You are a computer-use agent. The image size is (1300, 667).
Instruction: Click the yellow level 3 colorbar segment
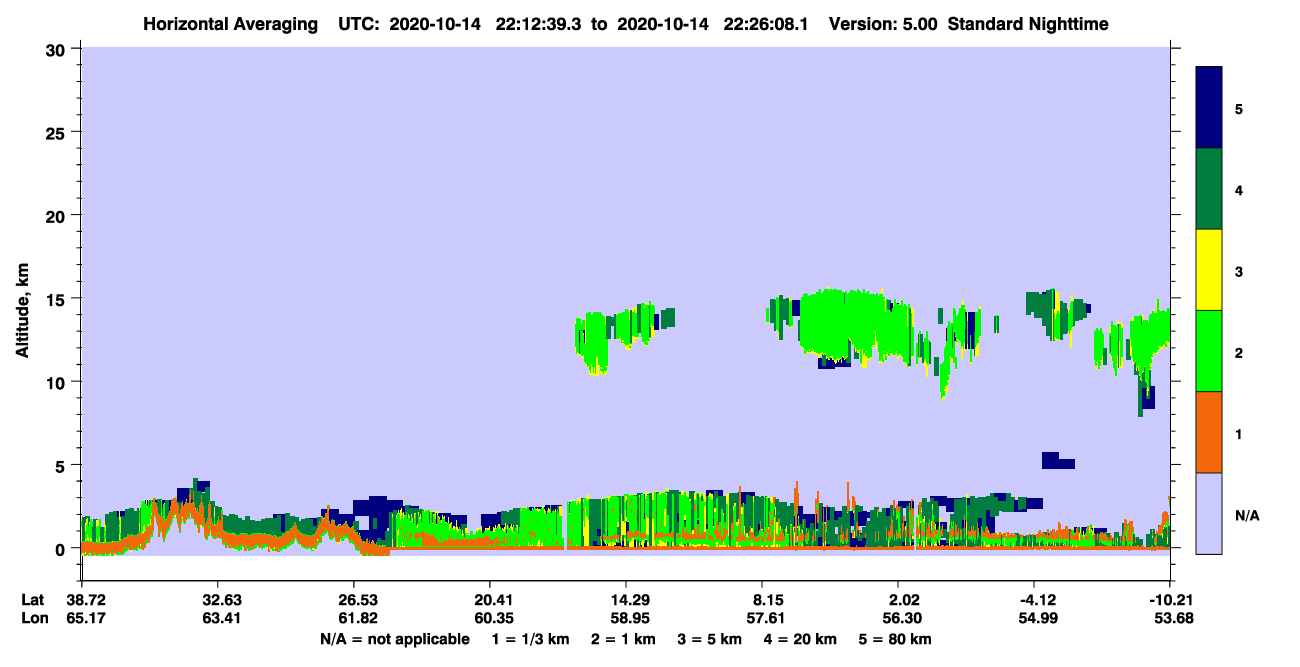click(x=1209, y=270)
